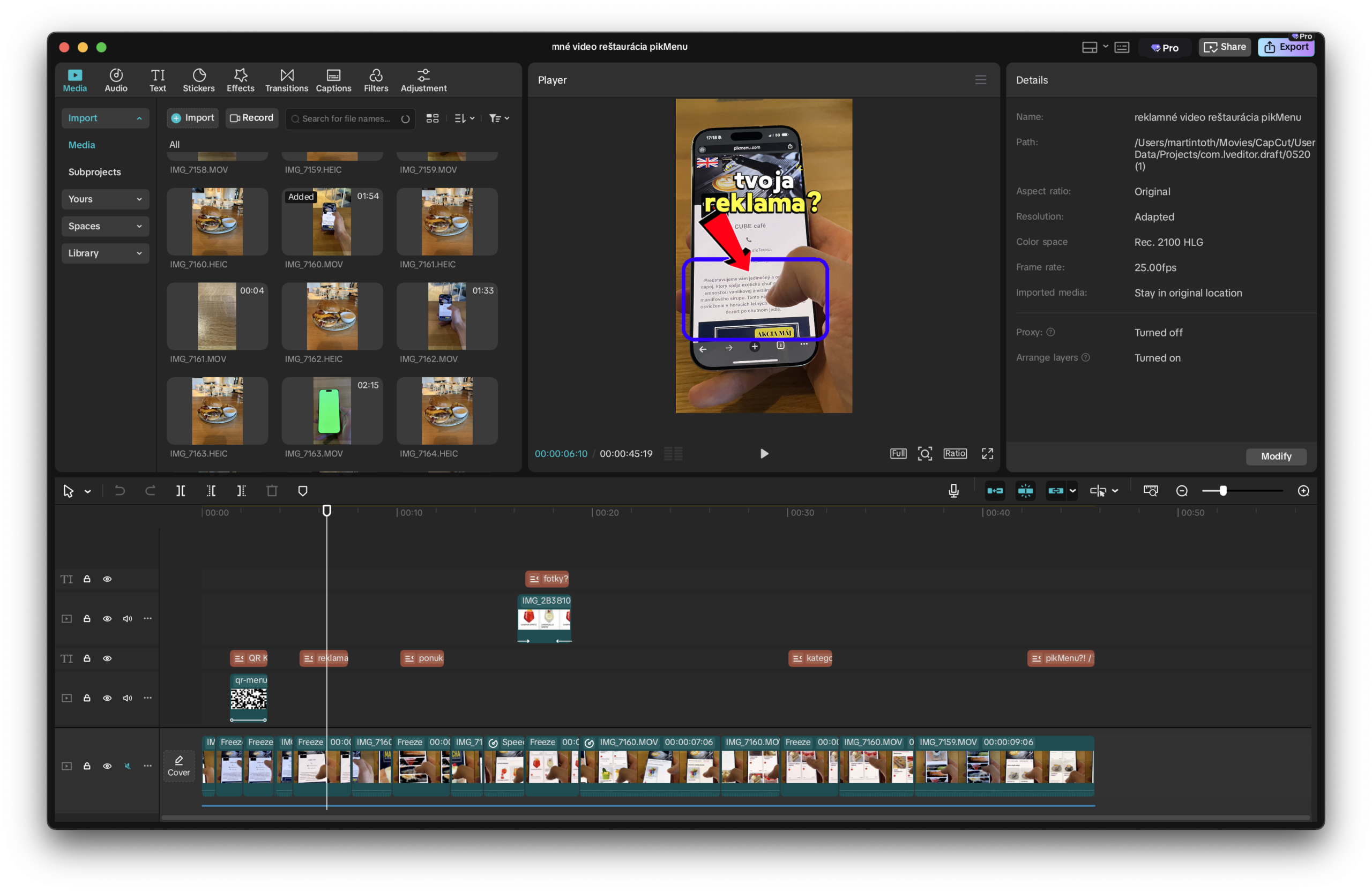Open the window layout dropdown

1095,47
